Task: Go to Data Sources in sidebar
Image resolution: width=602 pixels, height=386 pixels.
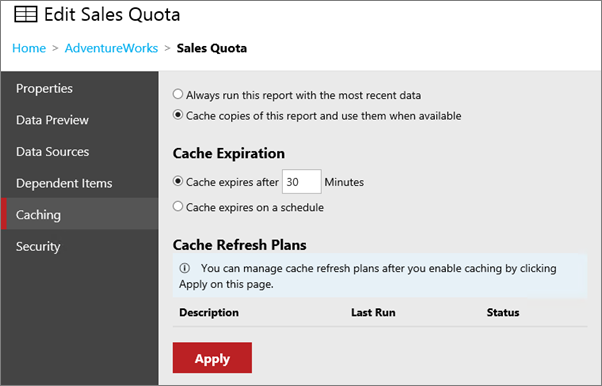Action: 79,151
